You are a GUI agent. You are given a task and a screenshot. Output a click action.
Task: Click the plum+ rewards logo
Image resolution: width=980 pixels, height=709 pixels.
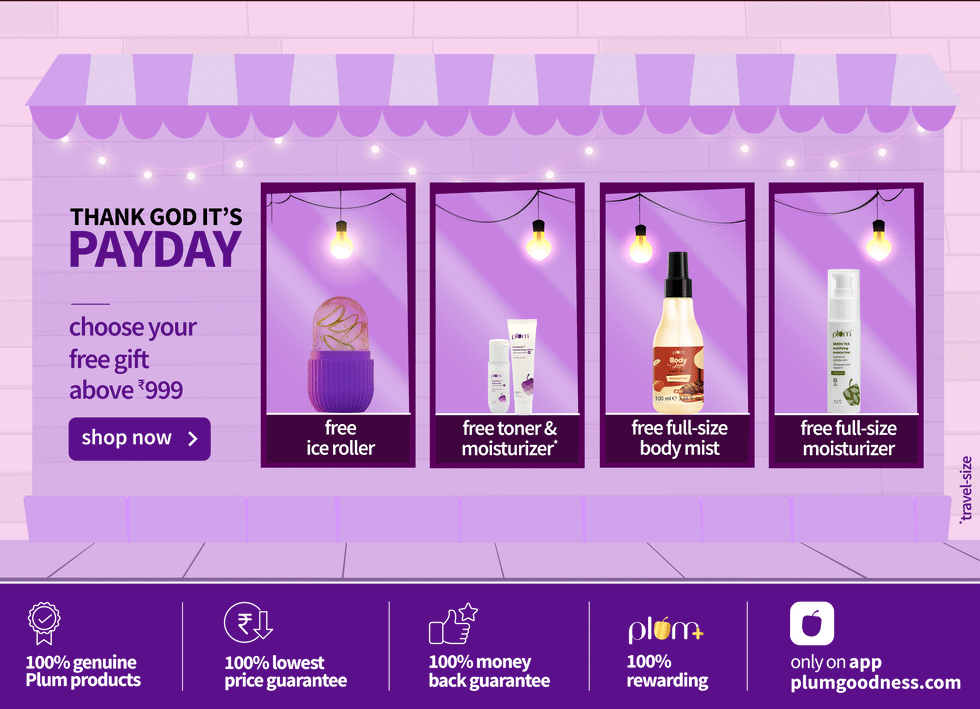(x=666, y=630)
